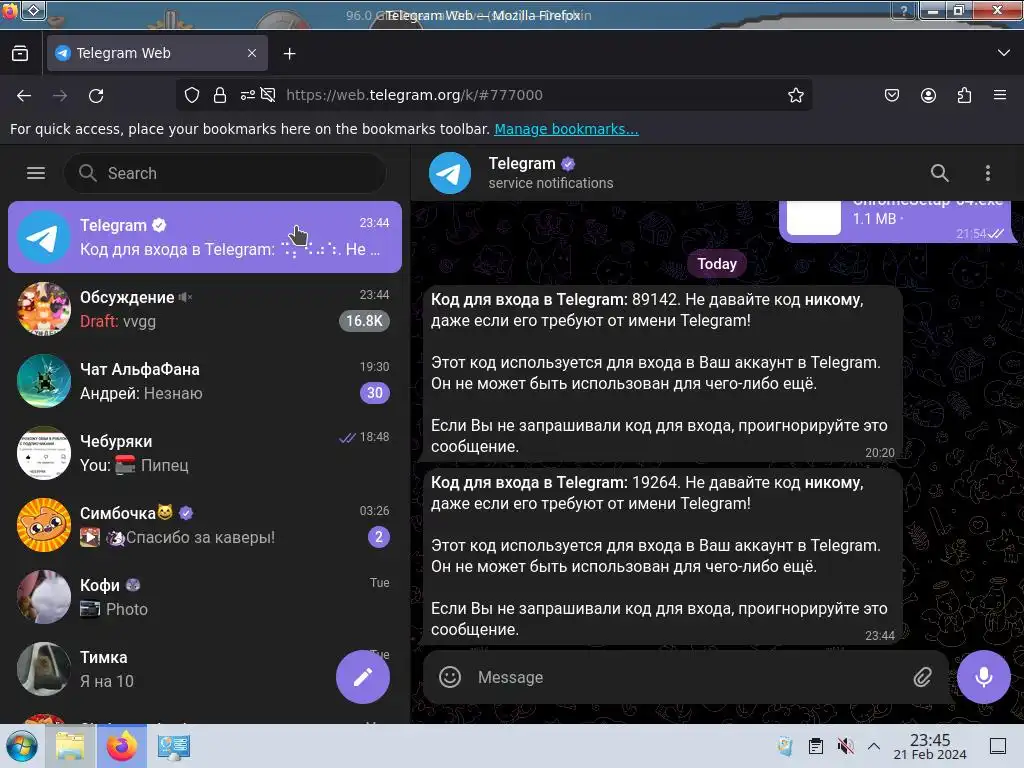Select the Telegram Web browser tab
Image resolution: width=1024 pixels, height=768 pixels.
[157, 53]
